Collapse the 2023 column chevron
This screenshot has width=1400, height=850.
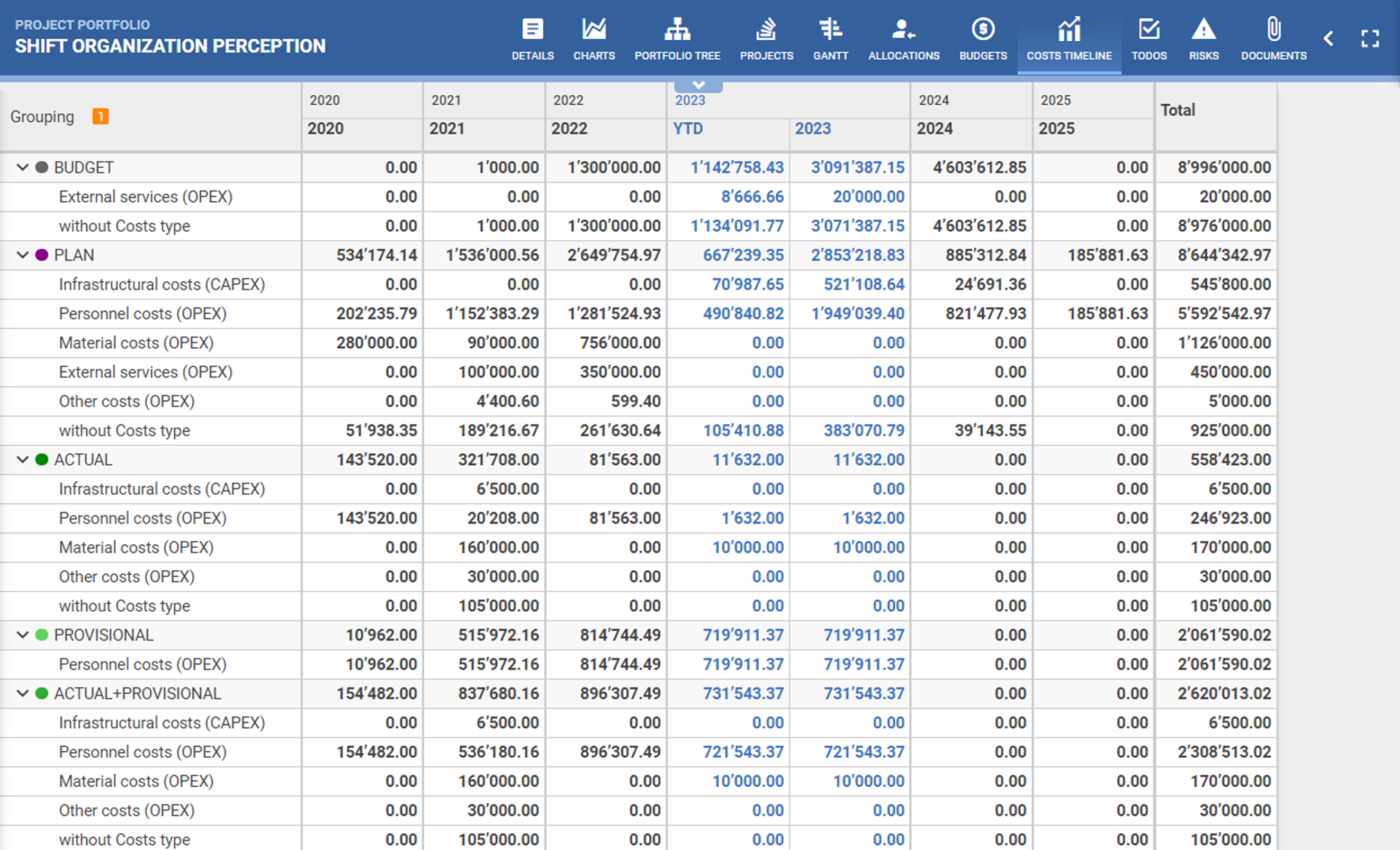pyautogui.click(x=698, y=85)
